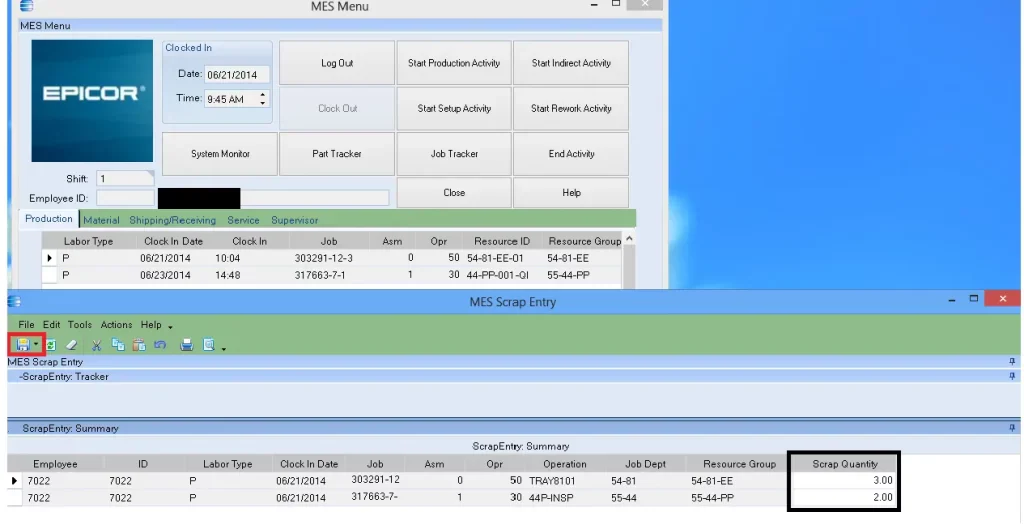
Task: Click the scroll up arrow of the production grid
Action: (x=629, y=238)
